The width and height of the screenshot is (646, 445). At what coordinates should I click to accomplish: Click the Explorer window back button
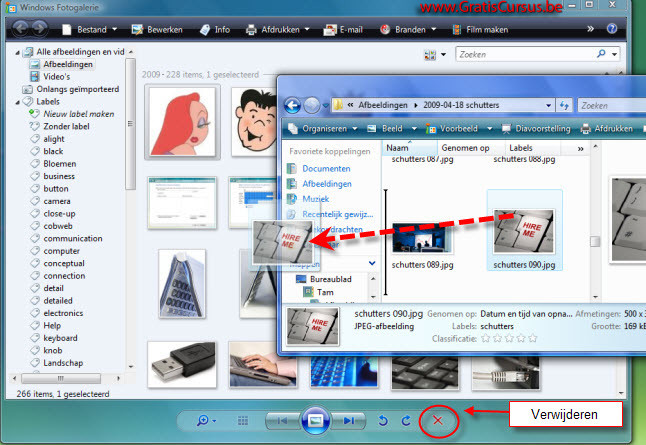tap(293, 105)
